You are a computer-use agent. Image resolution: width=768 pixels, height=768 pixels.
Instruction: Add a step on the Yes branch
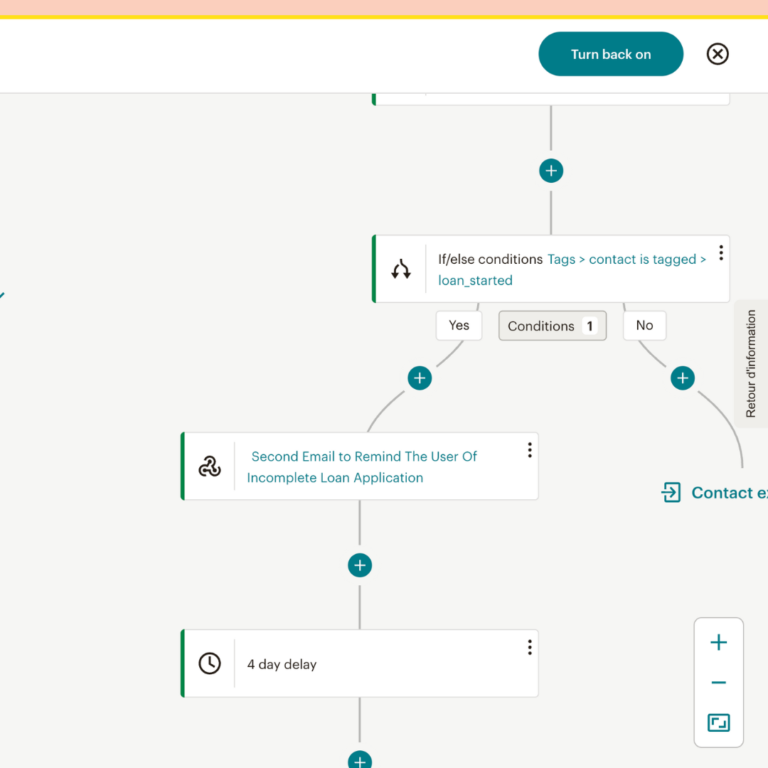420,378
